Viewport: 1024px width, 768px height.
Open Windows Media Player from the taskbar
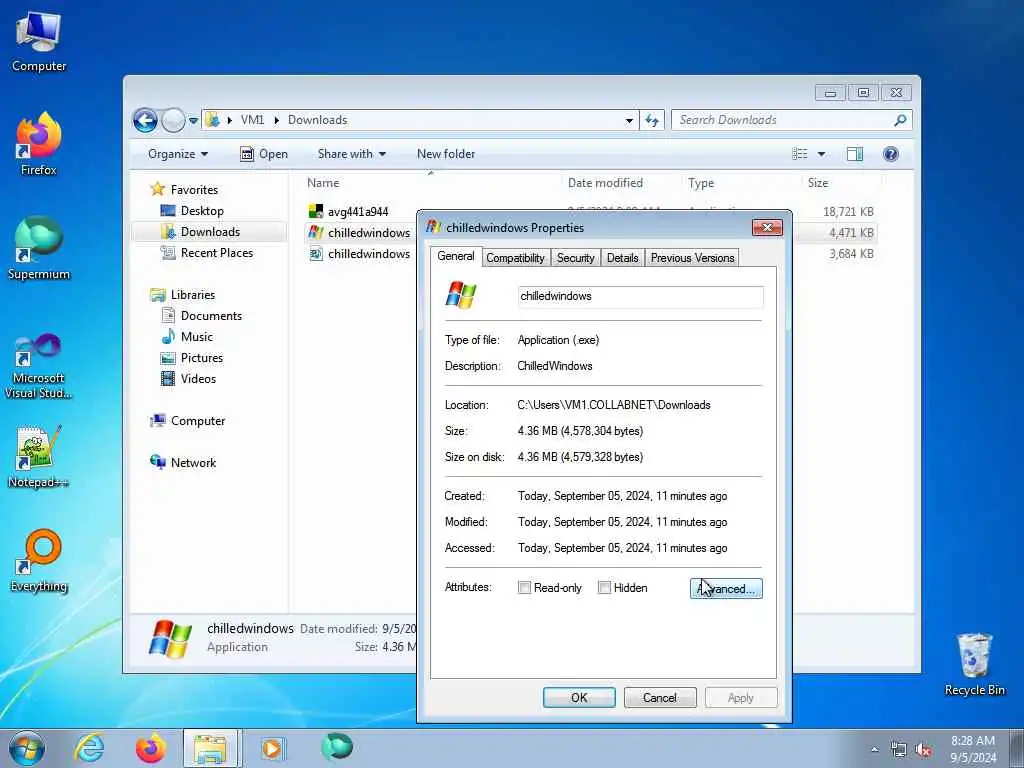click(x=272, y=748)
